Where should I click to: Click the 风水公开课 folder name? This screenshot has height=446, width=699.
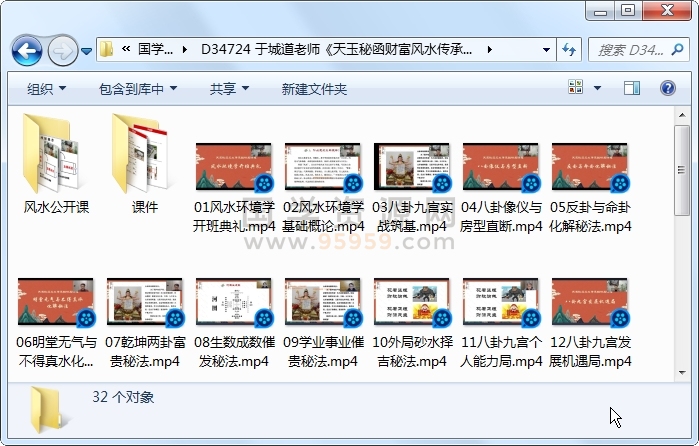click(56, 207)
